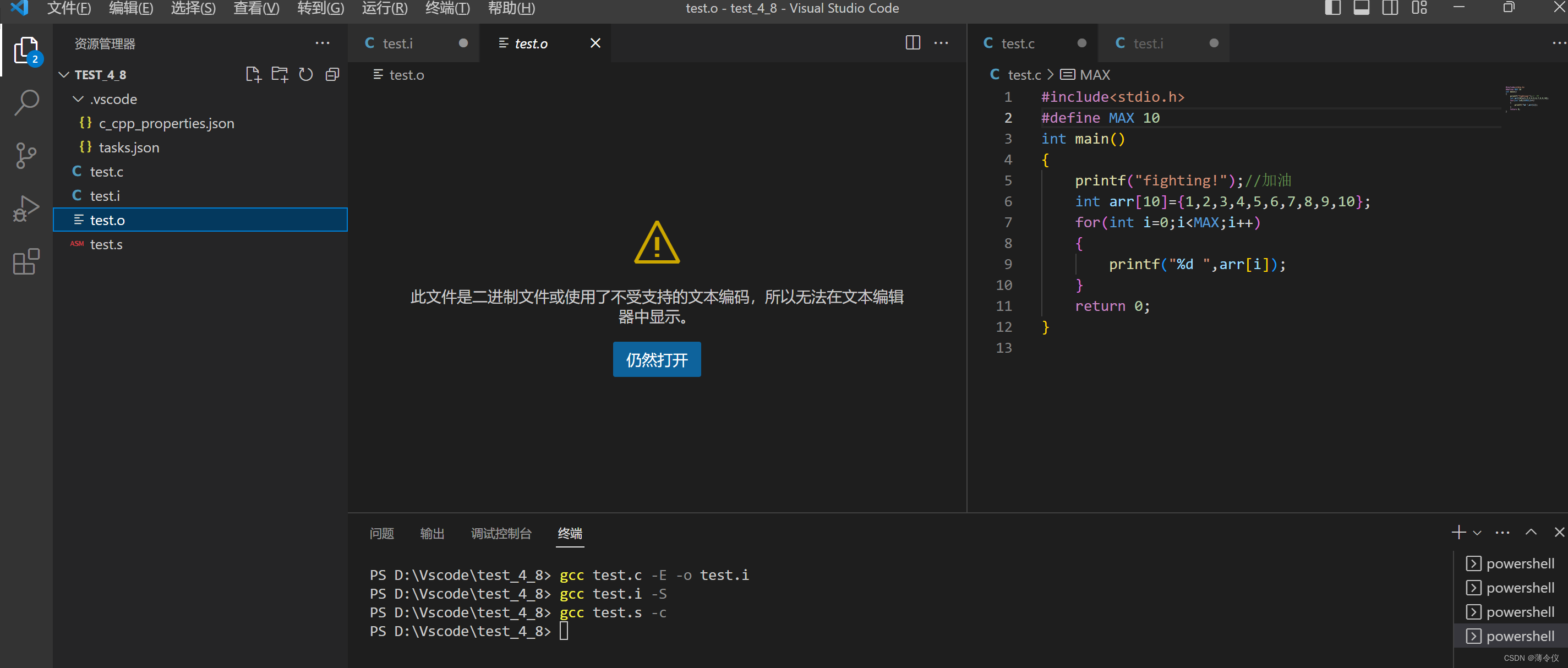1568x668 pixels.
Task: Open the Run and Debug view
Action: click(26, 209)
